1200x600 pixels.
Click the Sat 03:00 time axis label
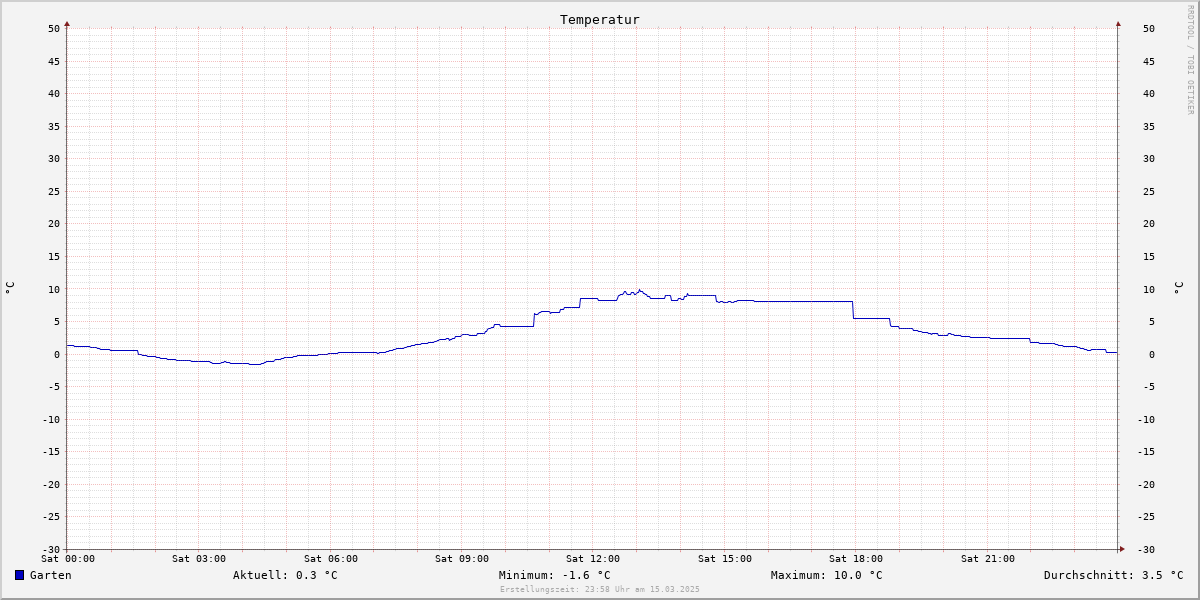coord(199,558)
